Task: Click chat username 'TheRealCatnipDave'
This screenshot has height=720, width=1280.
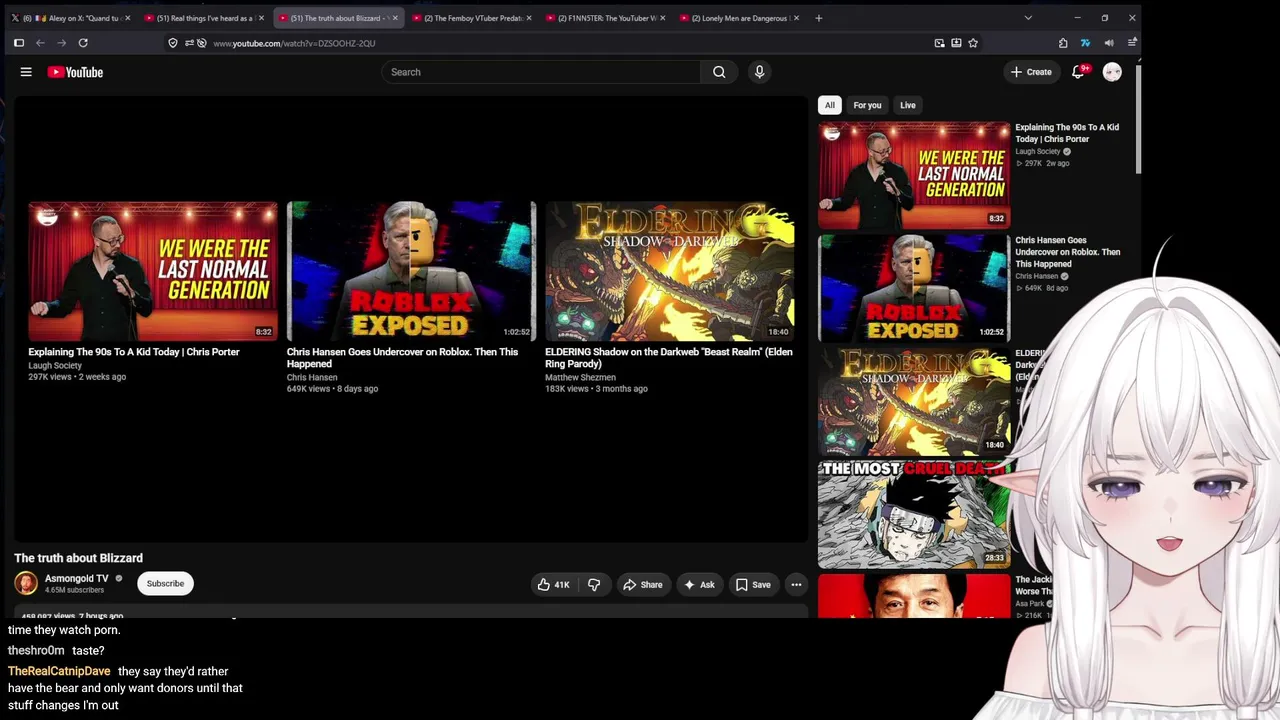Action: point(59,671)
